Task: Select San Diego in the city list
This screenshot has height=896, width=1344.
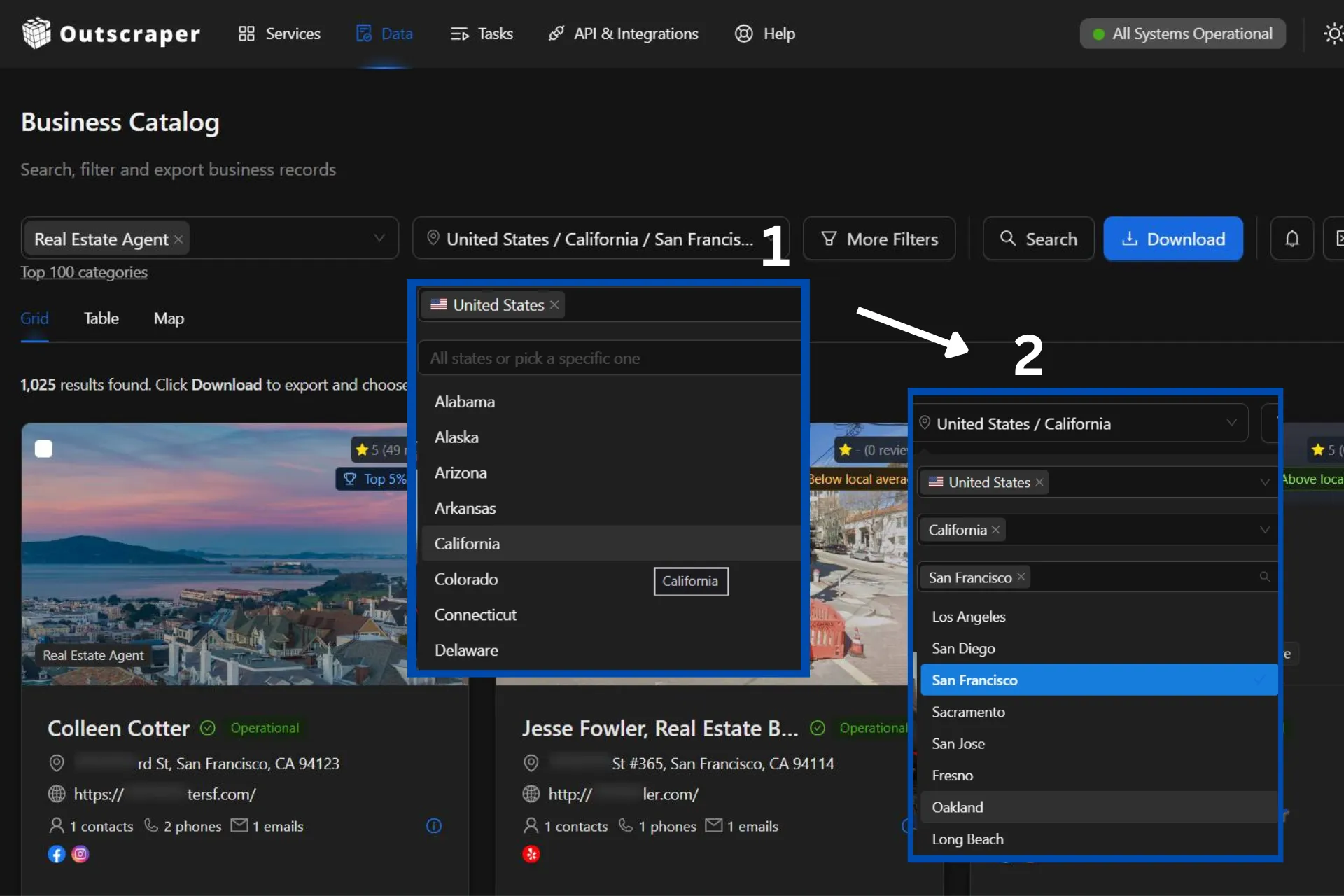Action: [1099, 648]
